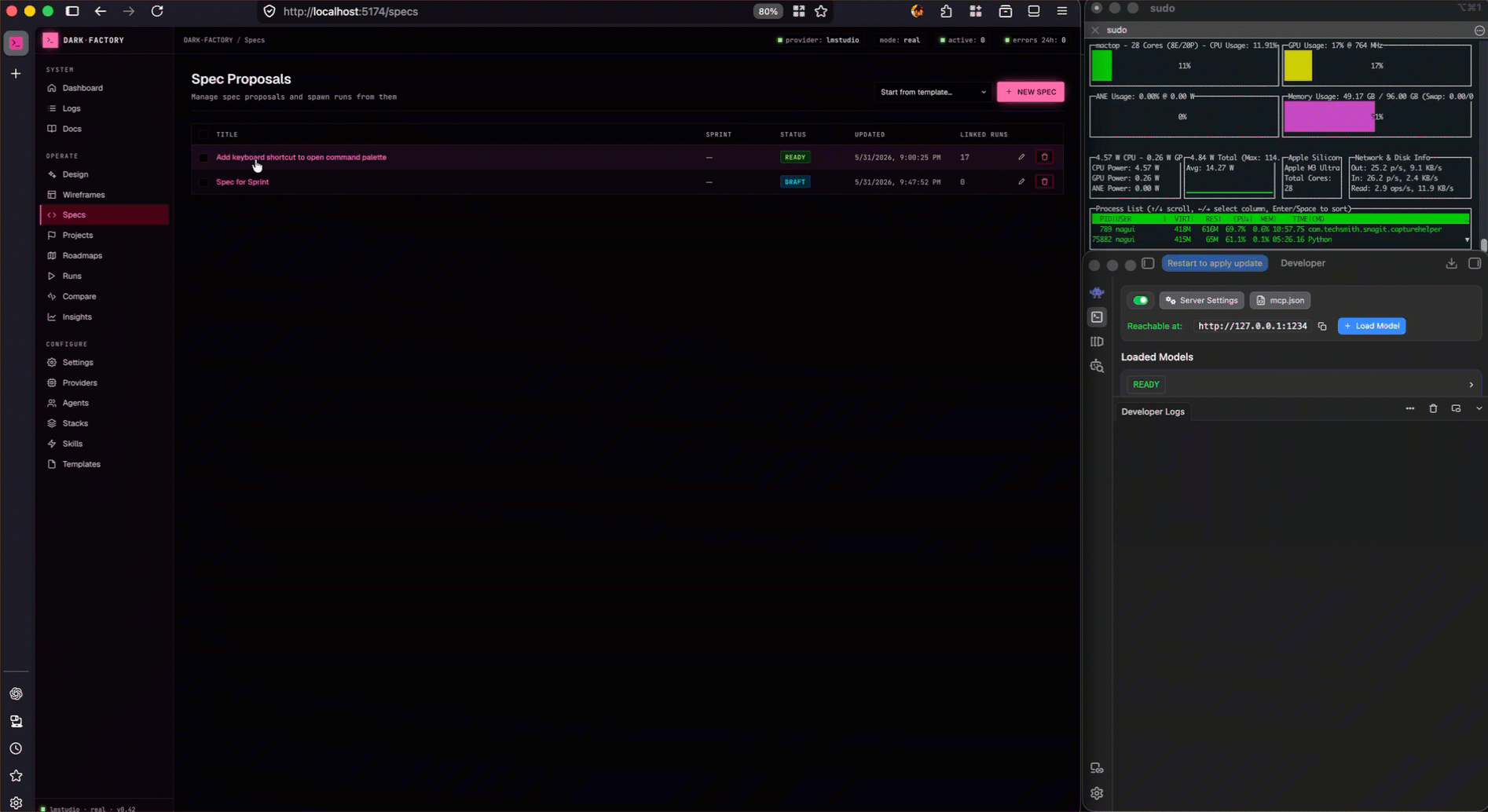The image size is (1488, 812).
Task: Click the NEW SPEC button
Action: tap(1031, 92)
